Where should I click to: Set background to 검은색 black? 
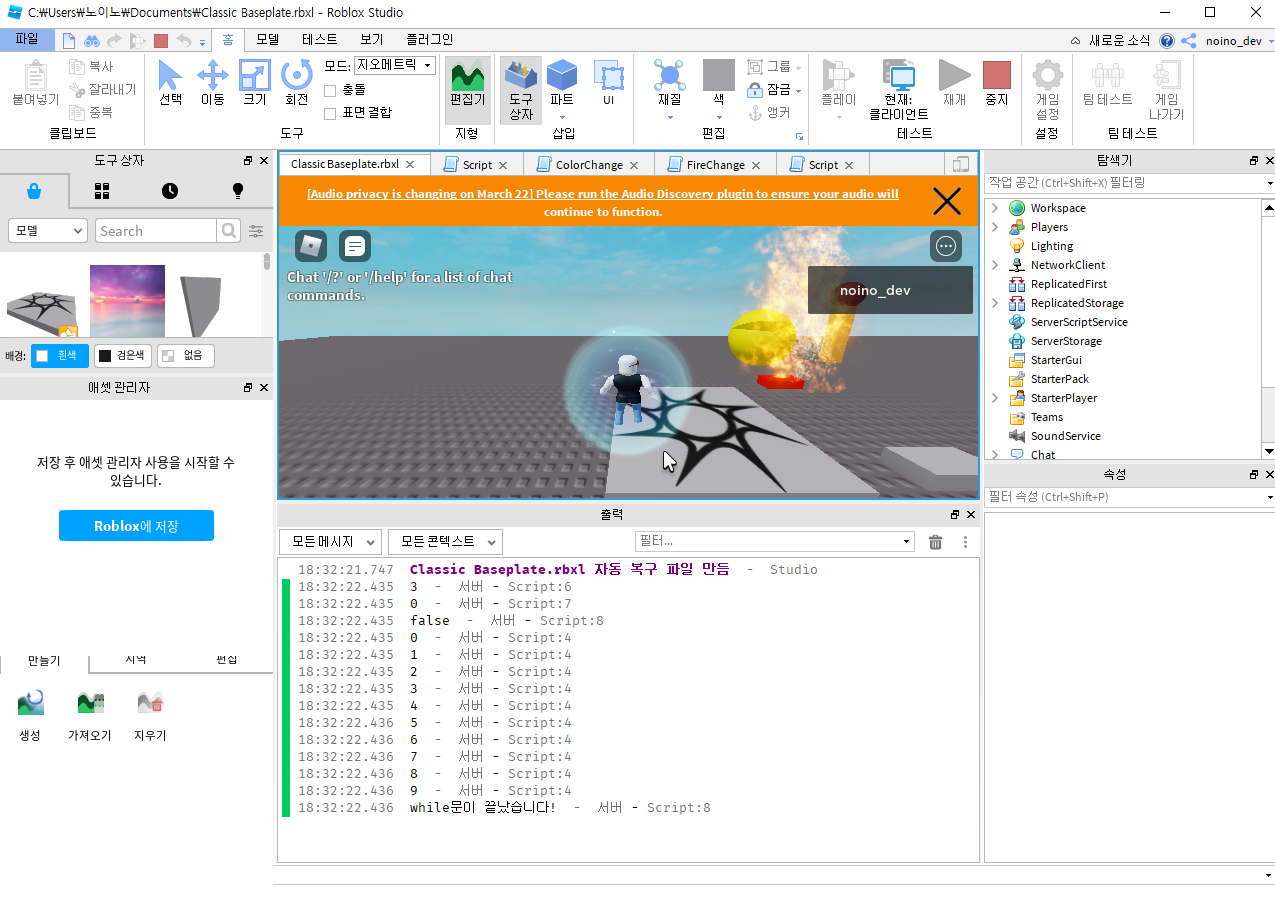tap(122, 355)
